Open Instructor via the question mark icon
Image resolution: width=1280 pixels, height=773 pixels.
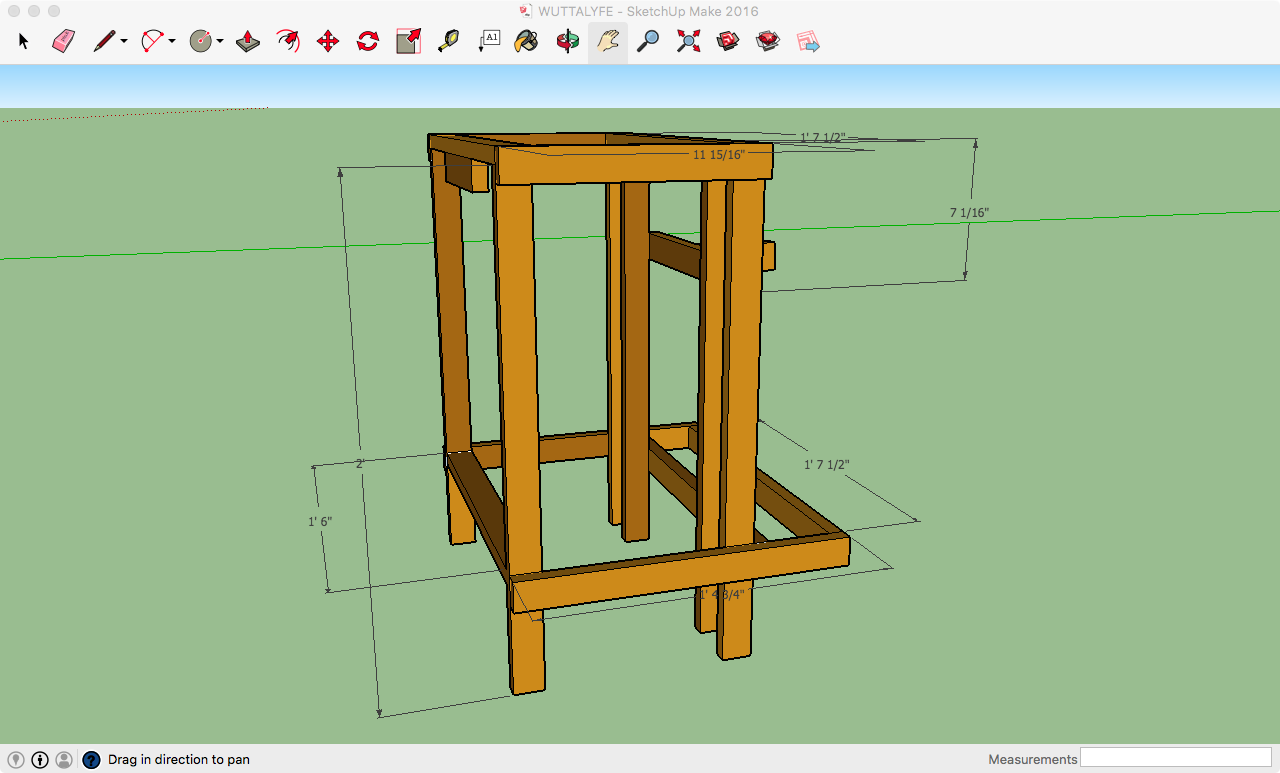click(x=91, y=760)
